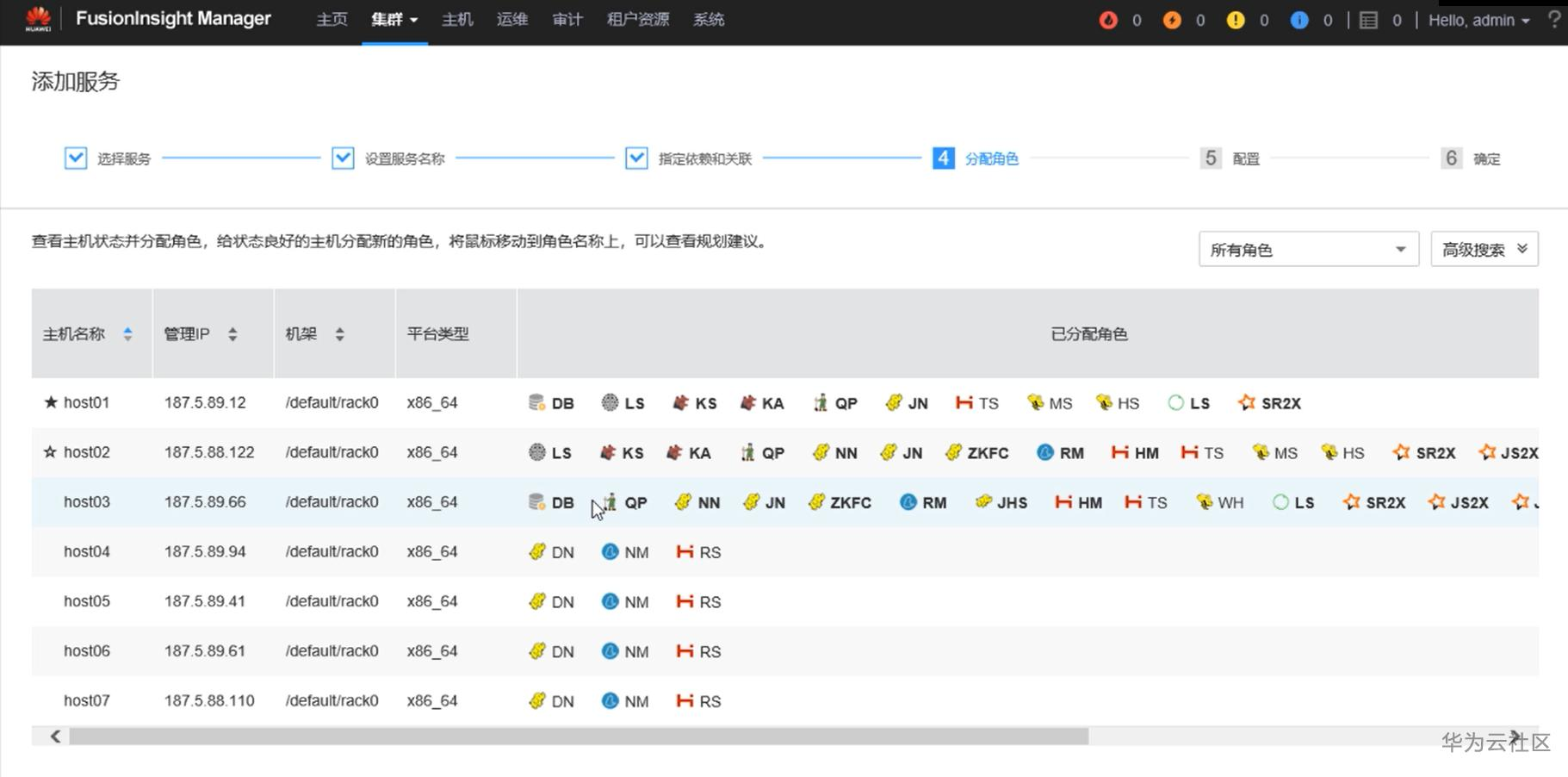Click the 指定依赖和关联 step checkbox
This screenshot has height=777, width=1568.
tap(636, 159)
